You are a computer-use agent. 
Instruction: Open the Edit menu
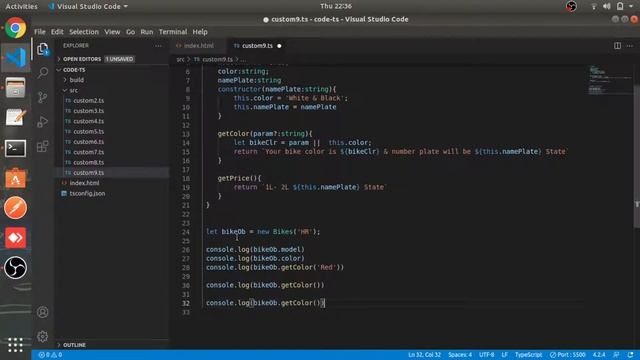click(x=57, y=32)
